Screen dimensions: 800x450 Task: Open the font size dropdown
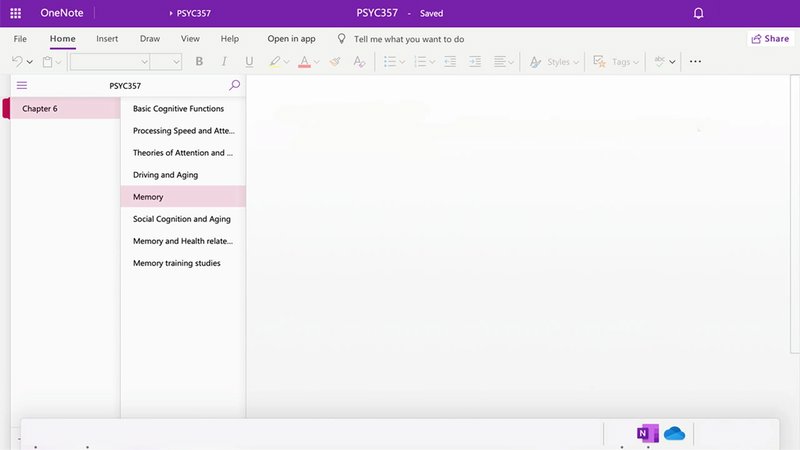pyautogui.click(x=166, y=62)
